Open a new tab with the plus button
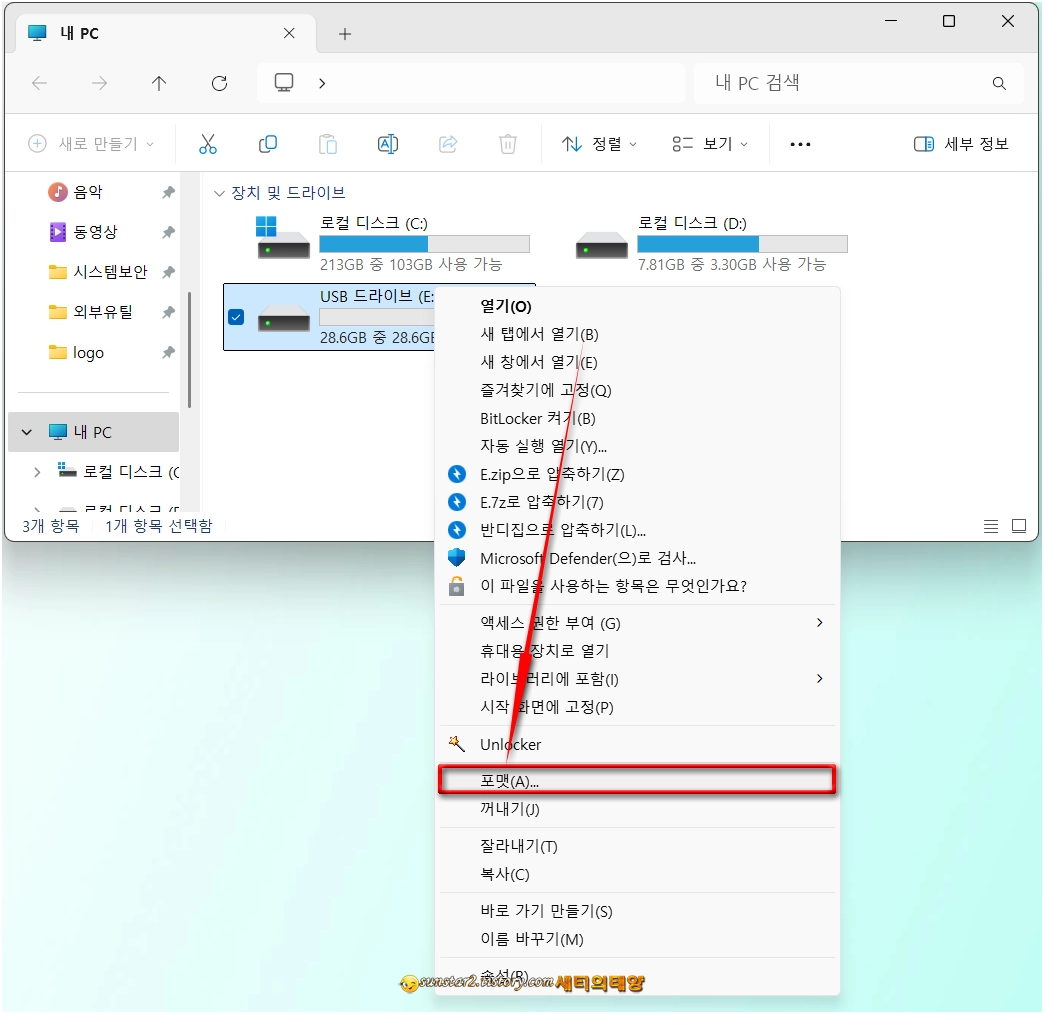1044x1014 pixels. coord(344,33)
